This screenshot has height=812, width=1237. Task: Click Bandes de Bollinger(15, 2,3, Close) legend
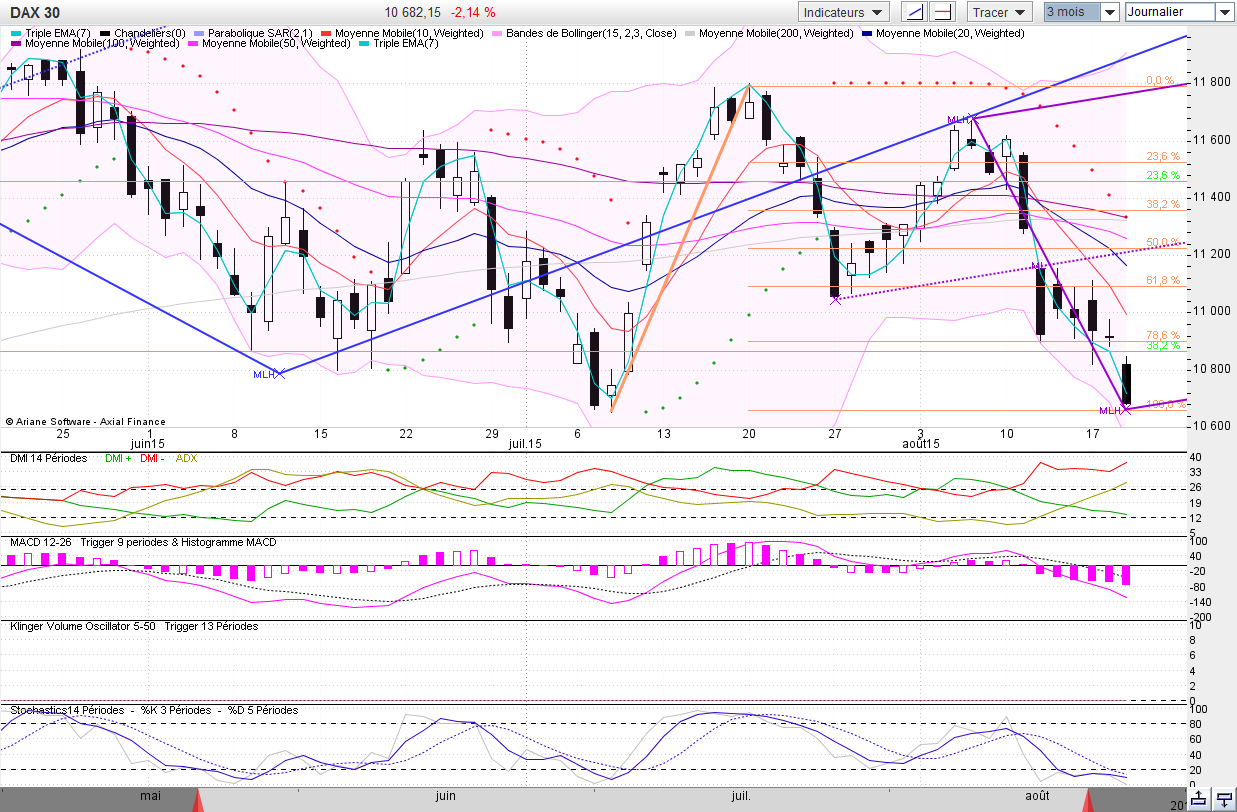coord(582,33)
